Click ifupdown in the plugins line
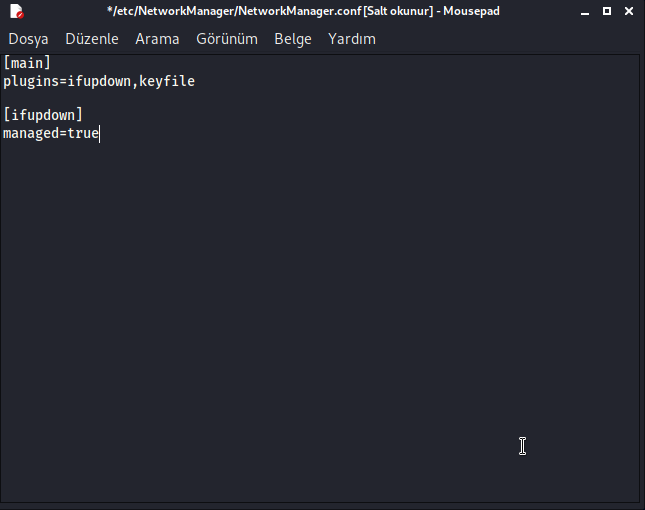The width and height of the screenshot is (645, 510). tap(99, 81)
